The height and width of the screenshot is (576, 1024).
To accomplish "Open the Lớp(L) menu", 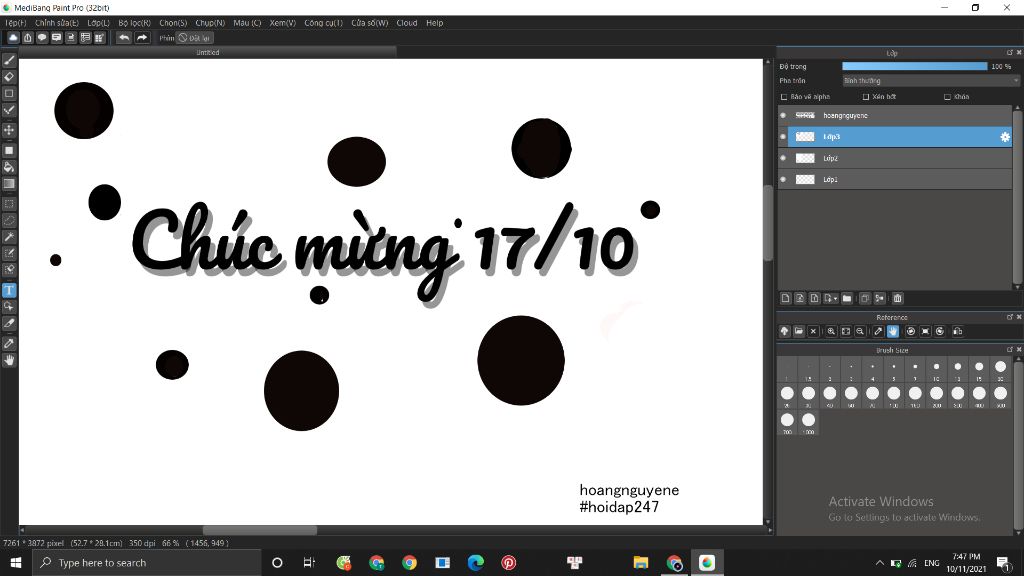I will (99, 23).
